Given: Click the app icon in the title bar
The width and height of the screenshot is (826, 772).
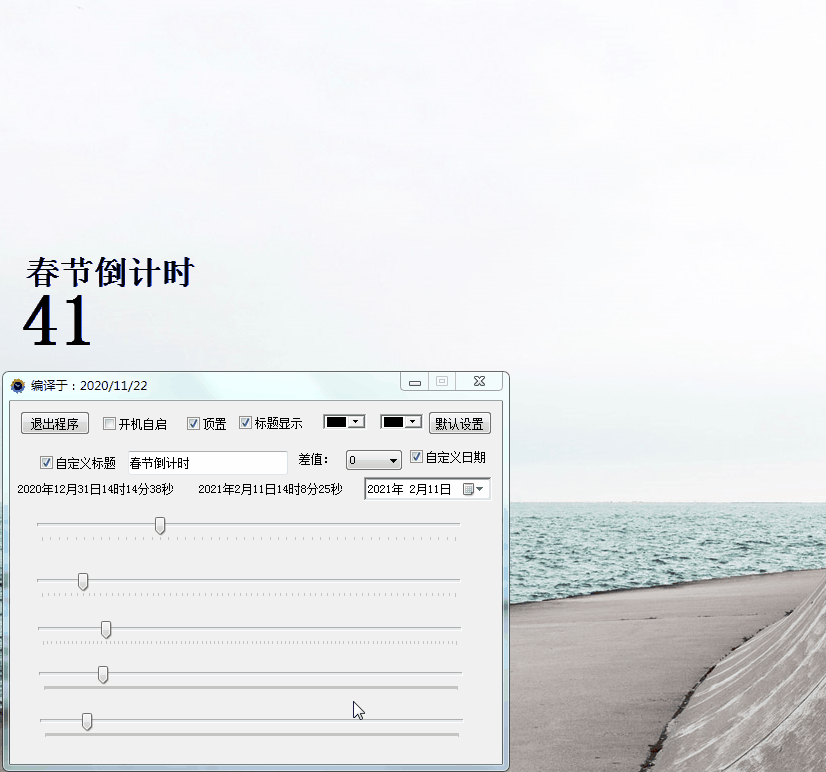Looking at the screenshot, I should 18,386.
